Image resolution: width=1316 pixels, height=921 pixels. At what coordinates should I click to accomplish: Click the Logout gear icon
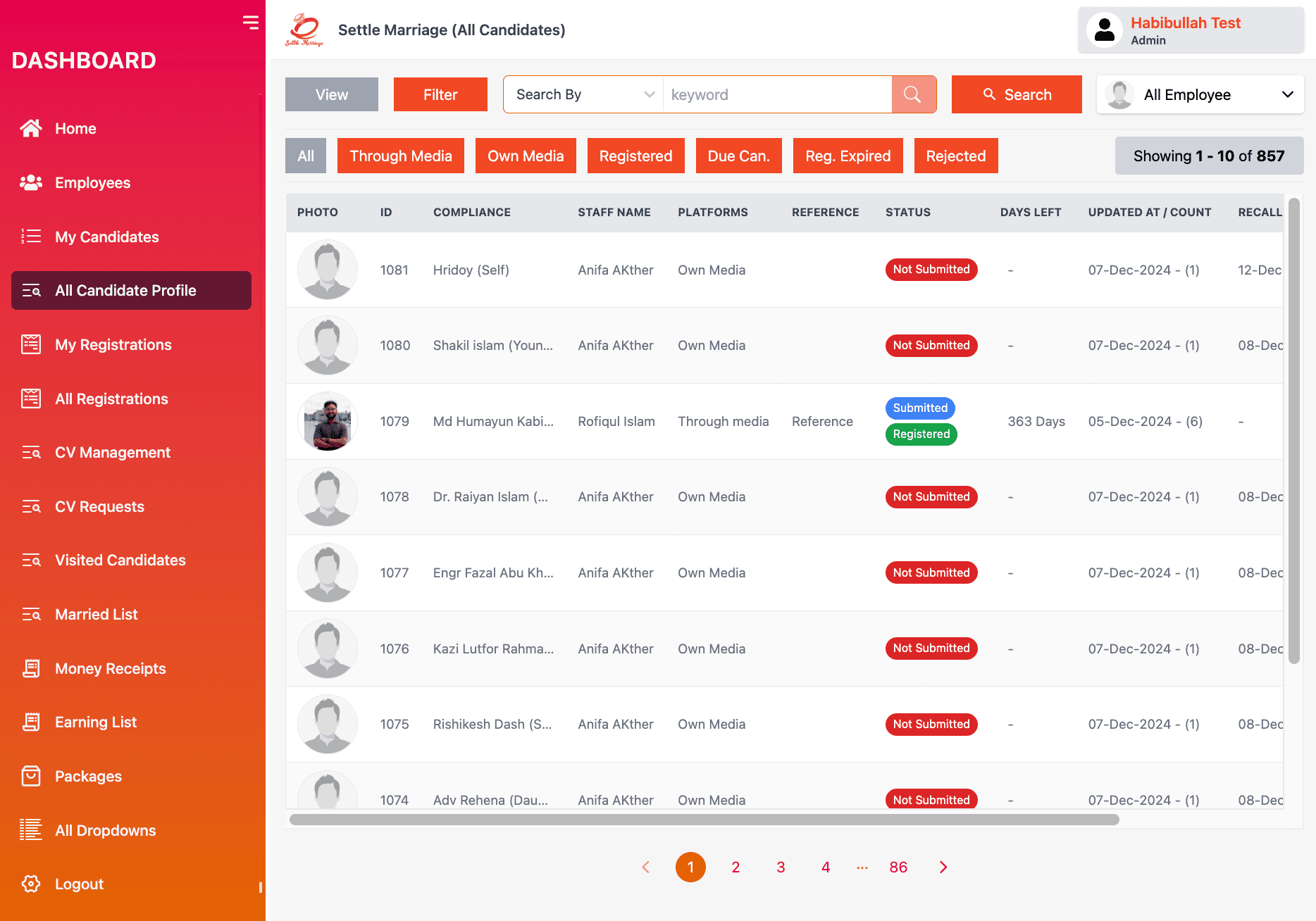[31, 884]
